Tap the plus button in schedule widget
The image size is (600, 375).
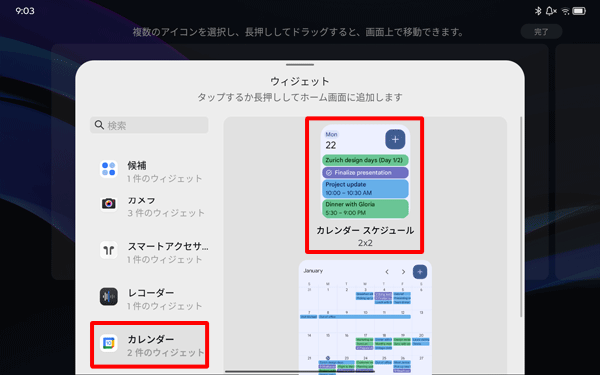(x=395, y=139)
